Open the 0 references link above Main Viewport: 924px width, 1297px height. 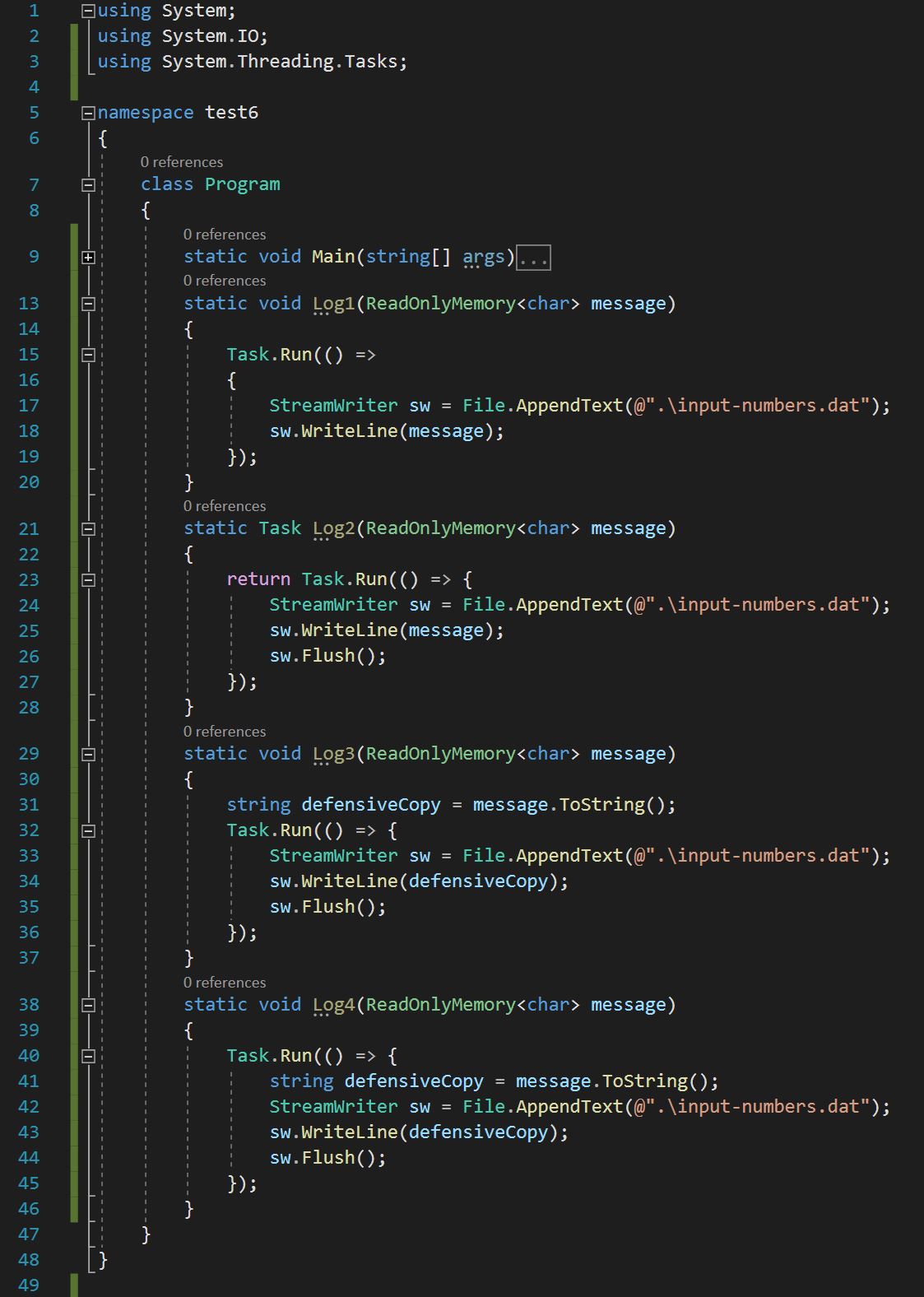pos(224,235)
